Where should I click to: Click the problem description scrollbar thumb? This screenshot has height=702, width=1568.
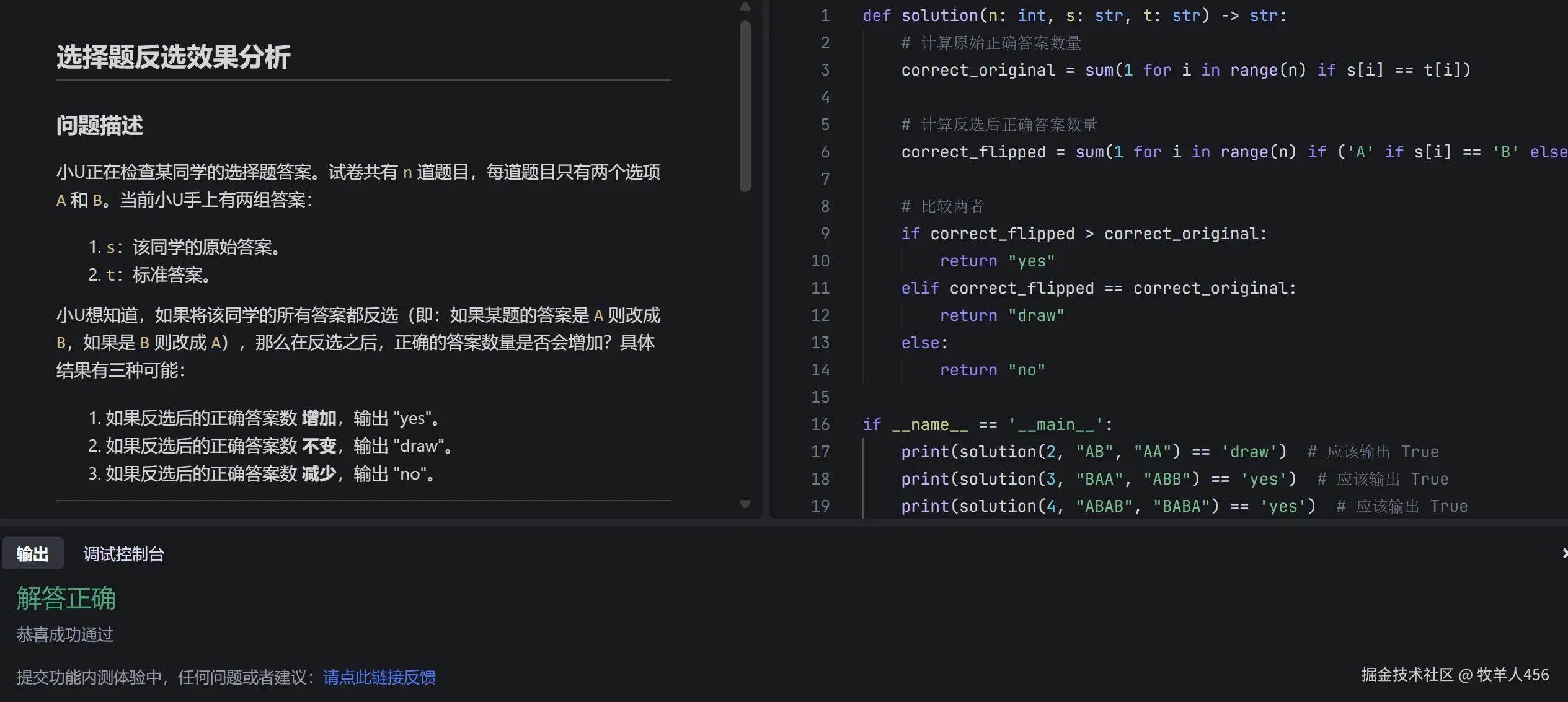745,105
